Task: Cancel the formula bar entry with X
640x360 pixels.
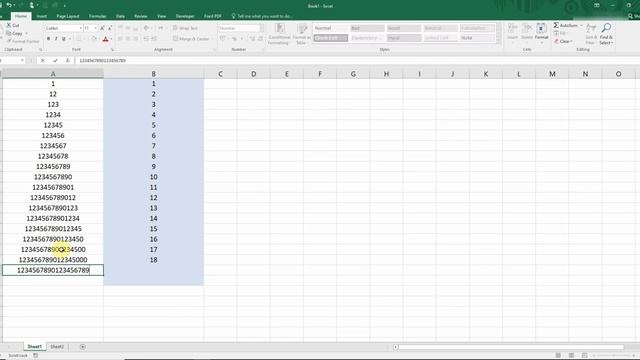Action: (42, 60)
